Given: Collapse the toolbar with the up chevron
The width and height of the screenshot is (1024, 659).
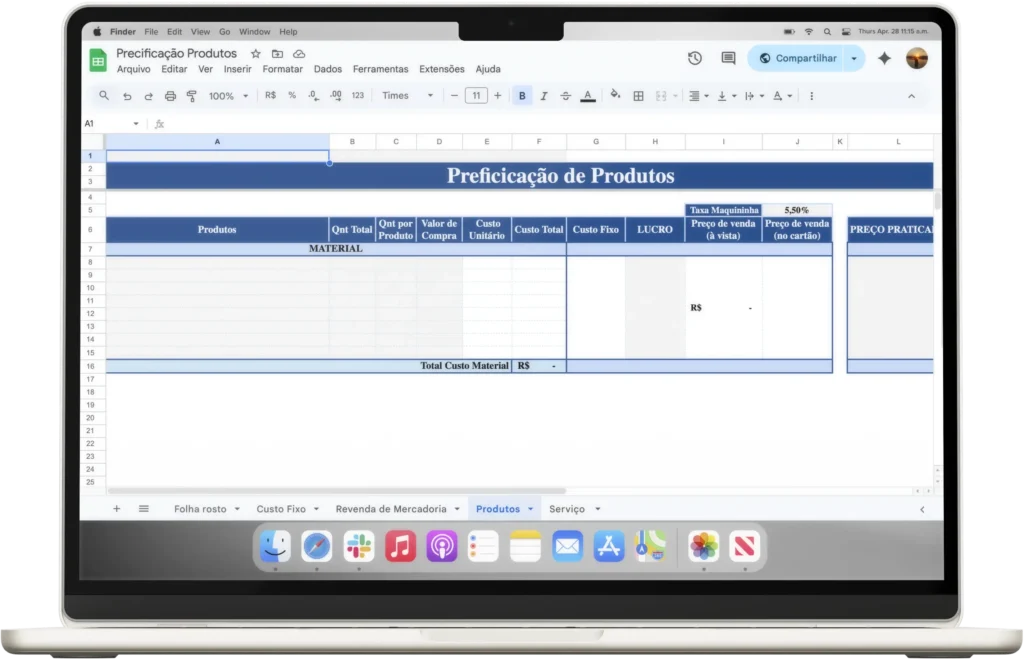Looking at the screenshot, I should click(x=912, y=96).
